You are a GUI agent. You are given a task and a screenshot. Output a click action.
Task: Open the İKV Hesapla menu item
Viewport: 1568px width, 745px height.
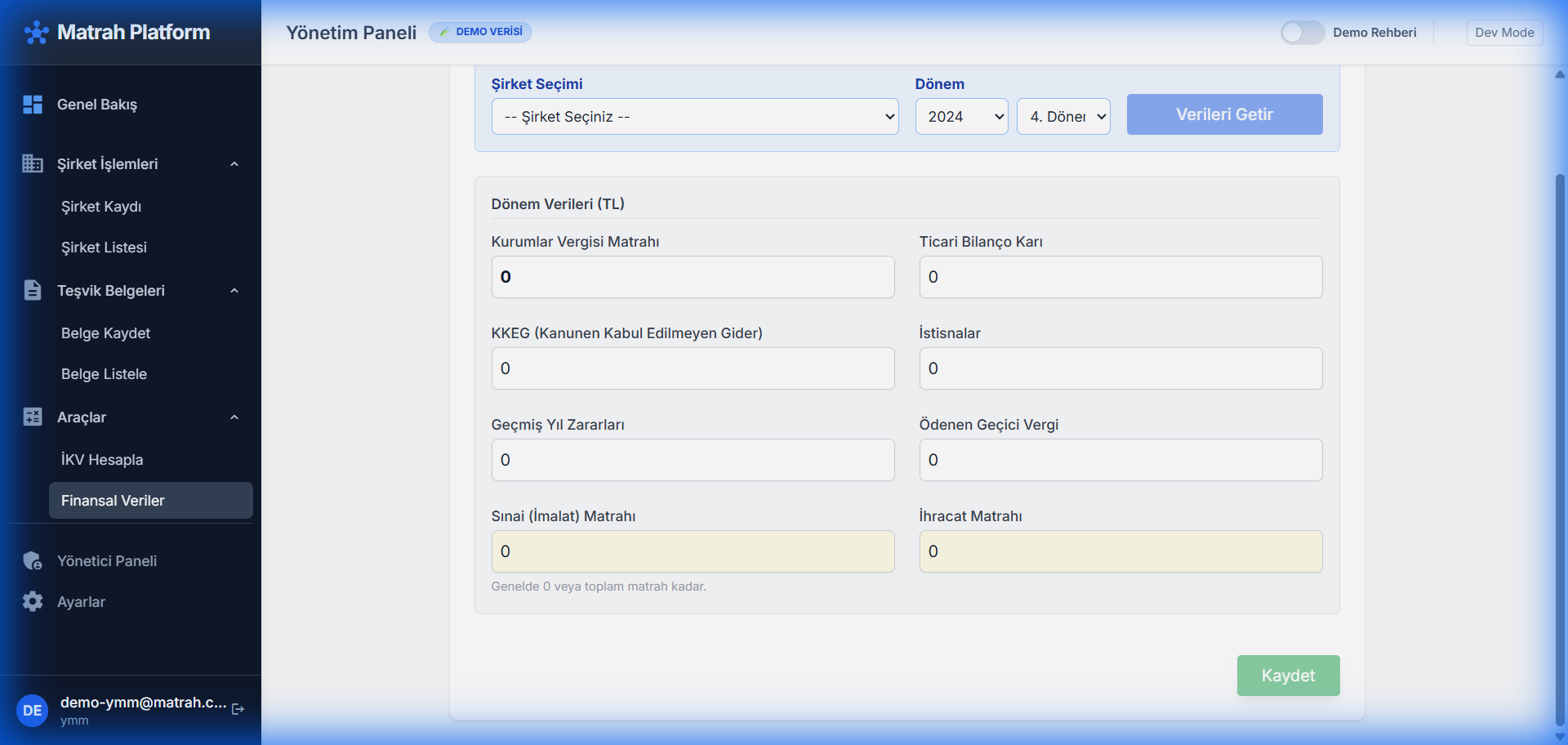102,460
